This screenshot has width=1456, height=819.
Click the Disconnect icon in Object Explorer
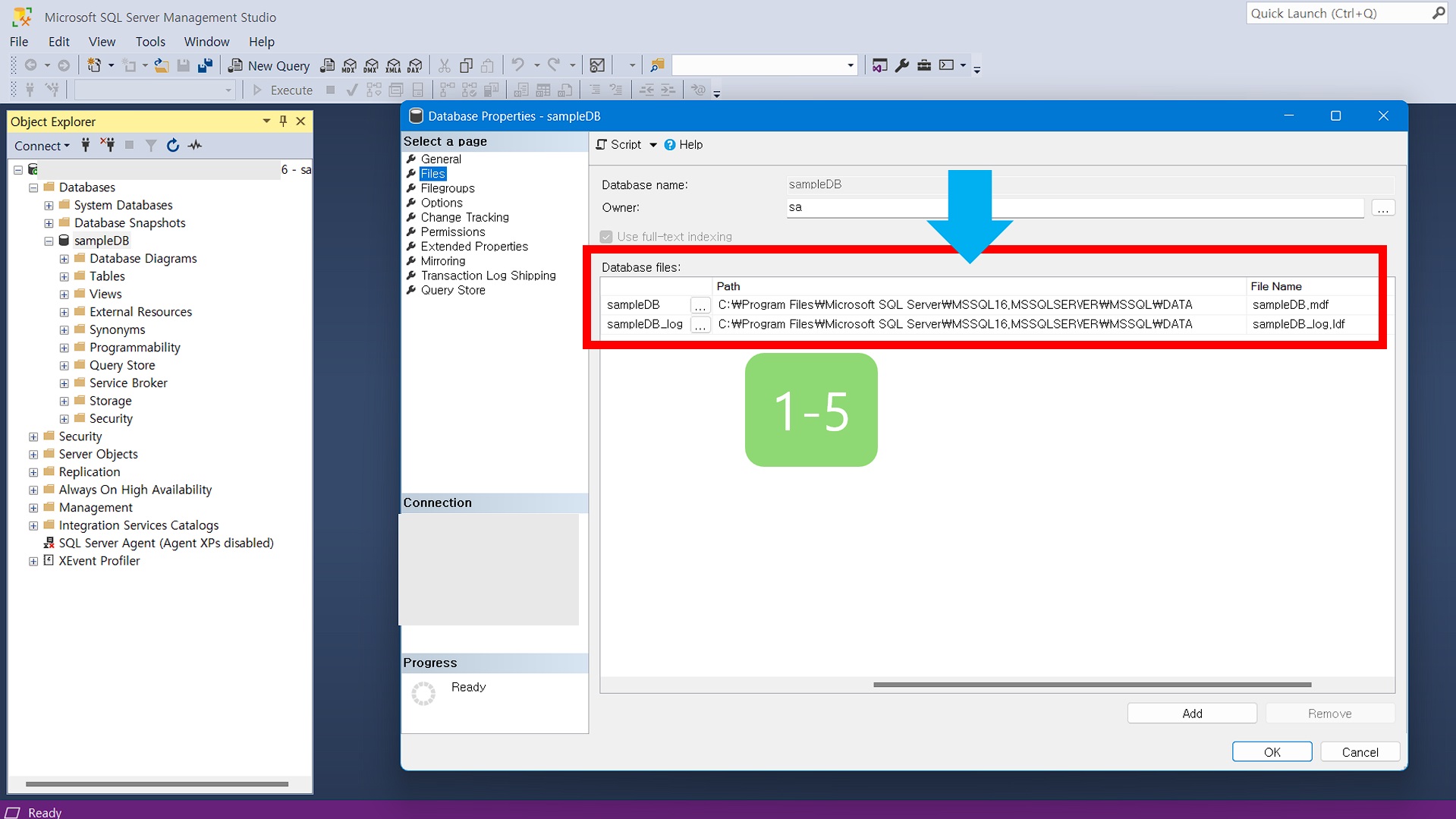pyautogui.click(x=108, y=145)
